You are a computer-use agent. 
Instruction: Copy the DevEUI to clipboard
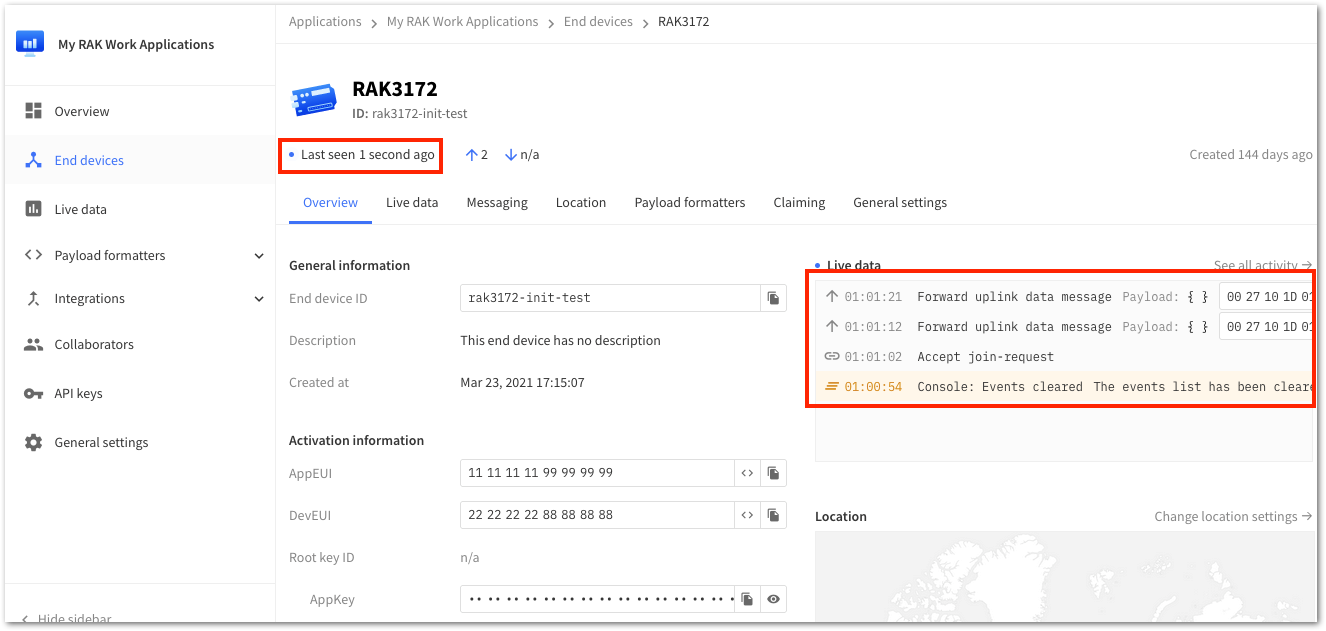coord(773,515)
